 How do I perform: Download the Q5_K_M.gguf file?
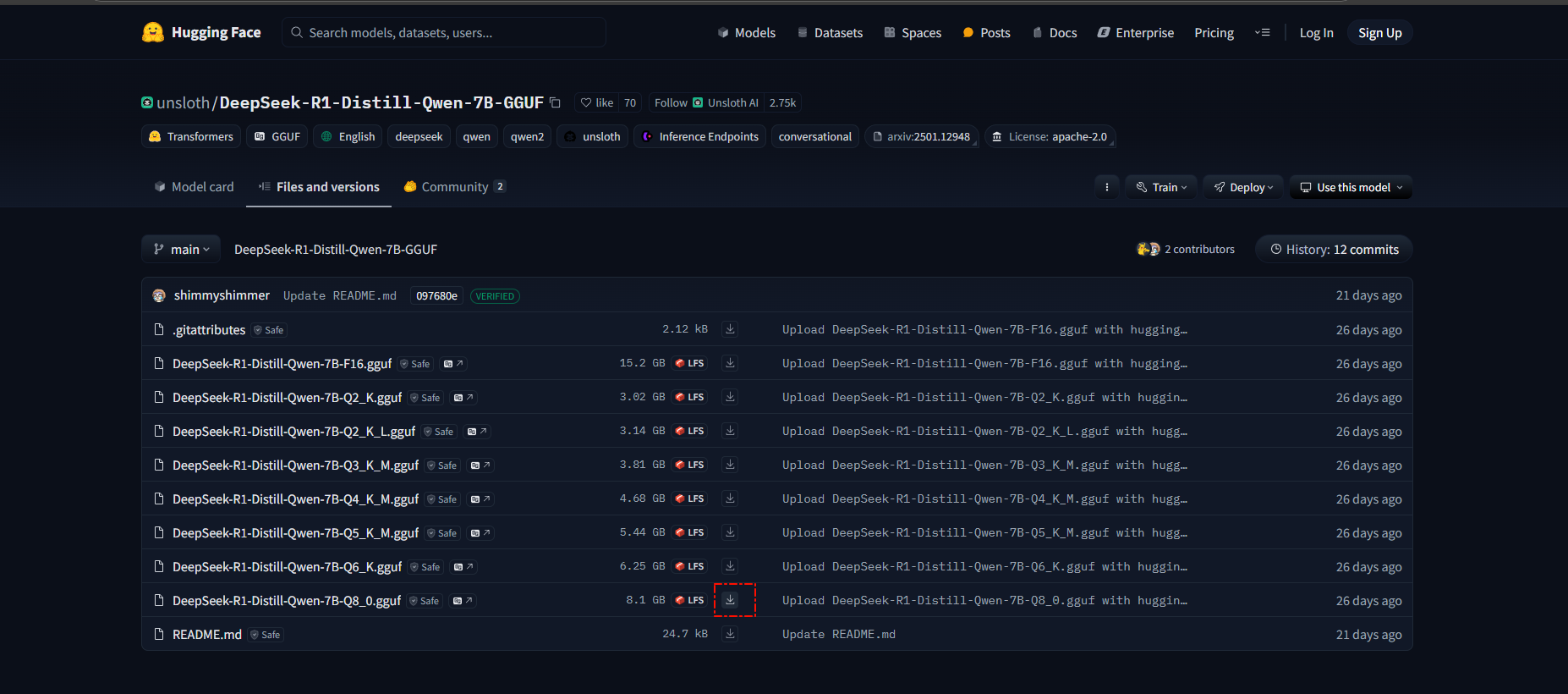pos(730,532)
